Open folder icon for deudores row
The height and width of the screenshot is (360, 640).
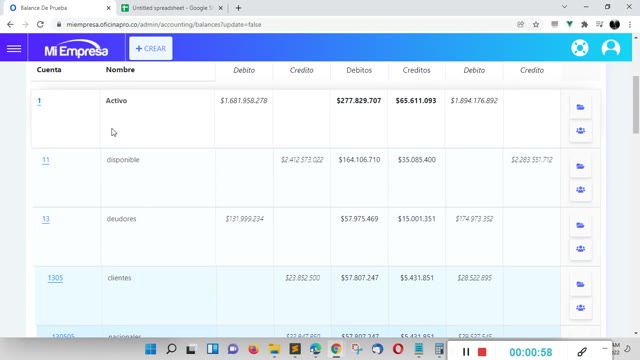[580, 226]
